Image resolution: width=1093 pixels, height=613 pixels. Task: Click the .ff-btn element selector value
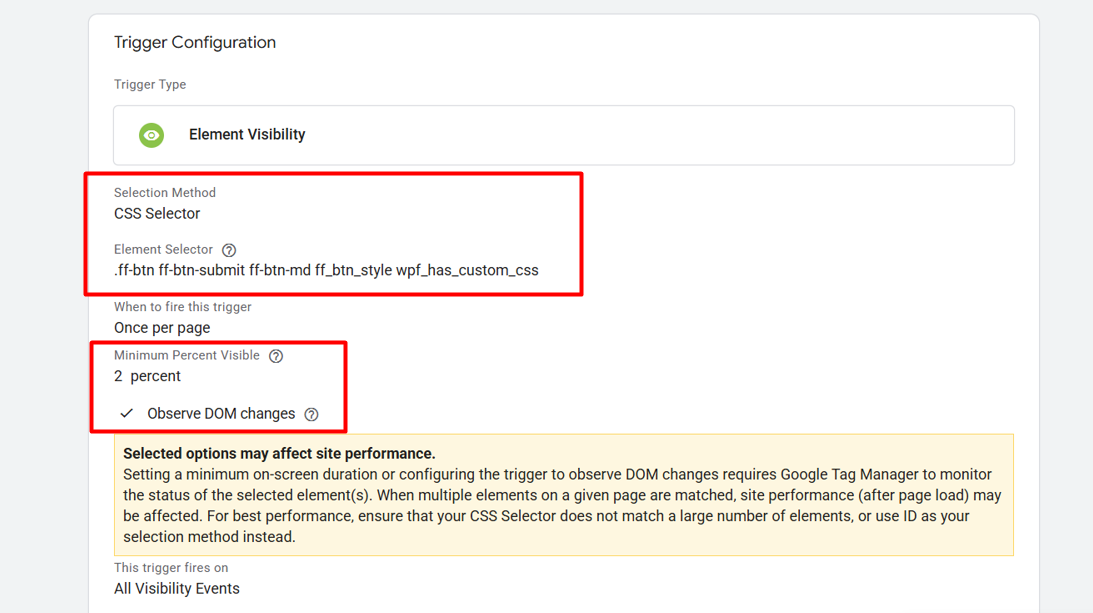click(326, 270)
